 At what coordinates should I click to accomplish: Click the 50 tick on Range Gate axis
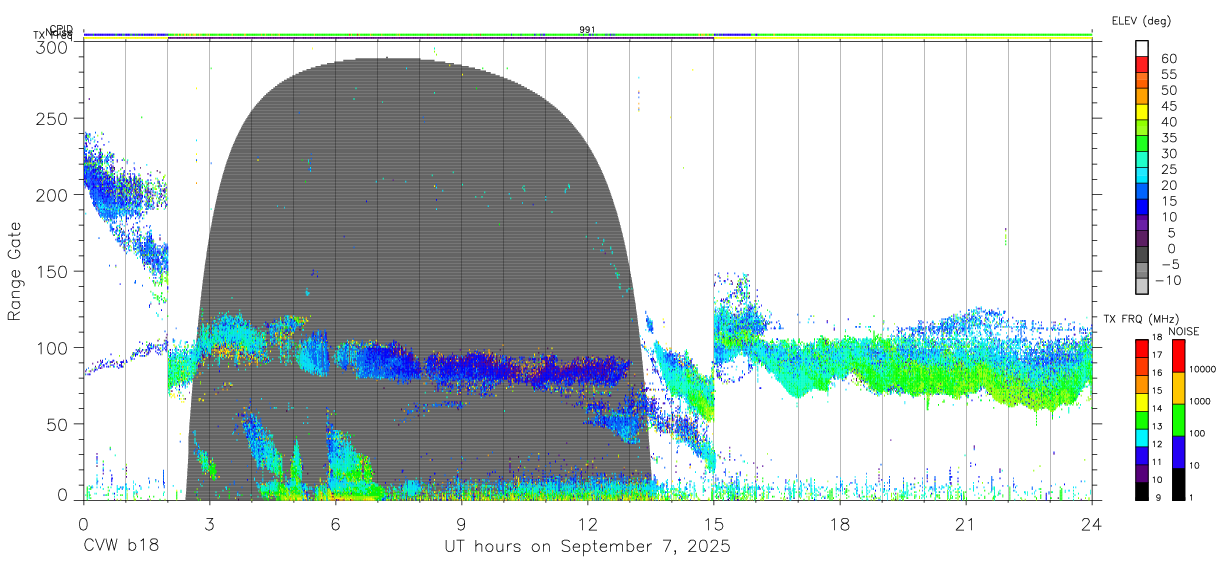click(x=58, y=424)
